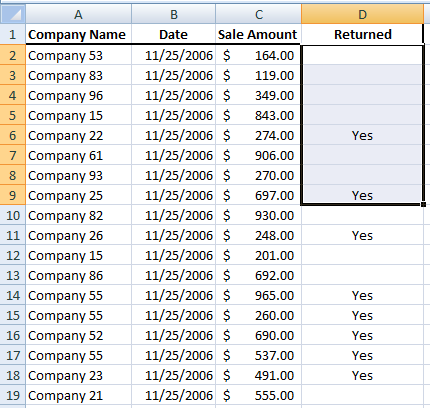
Task: Select date cell in row 13
Action: point(174,275)
